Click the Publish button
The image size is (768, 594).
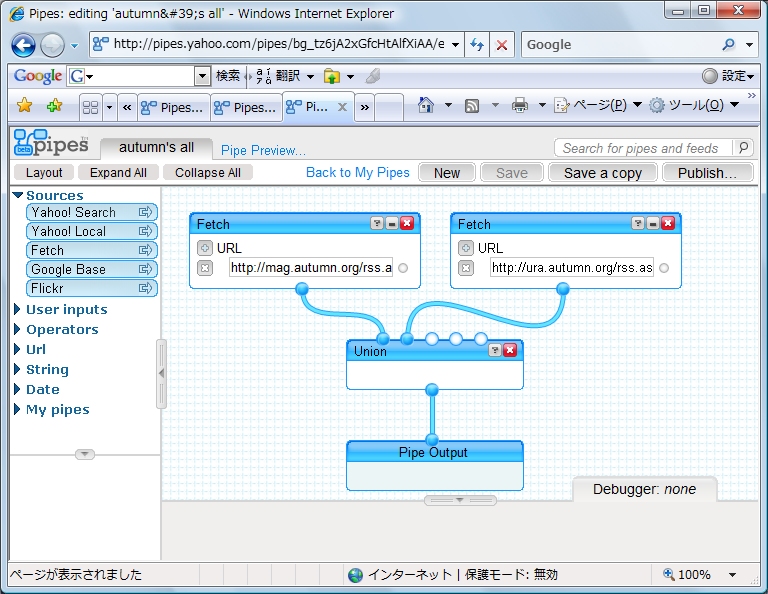(707, 172)
